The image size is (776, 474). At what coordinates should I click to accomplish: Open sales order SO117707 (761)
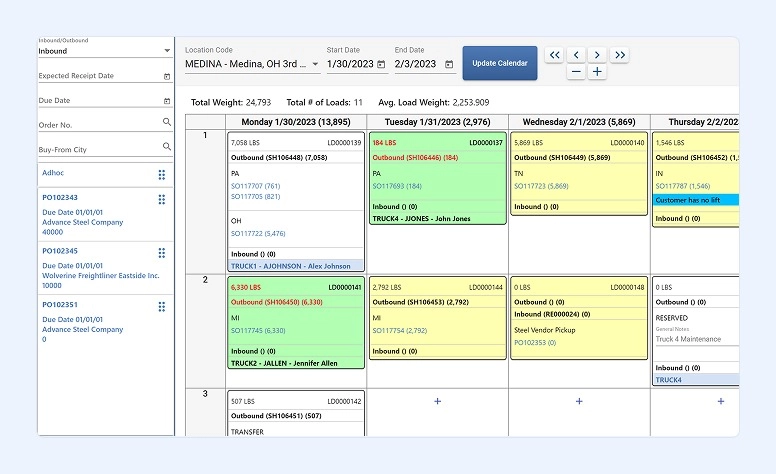pyautogui.click(x=255, y=186)
